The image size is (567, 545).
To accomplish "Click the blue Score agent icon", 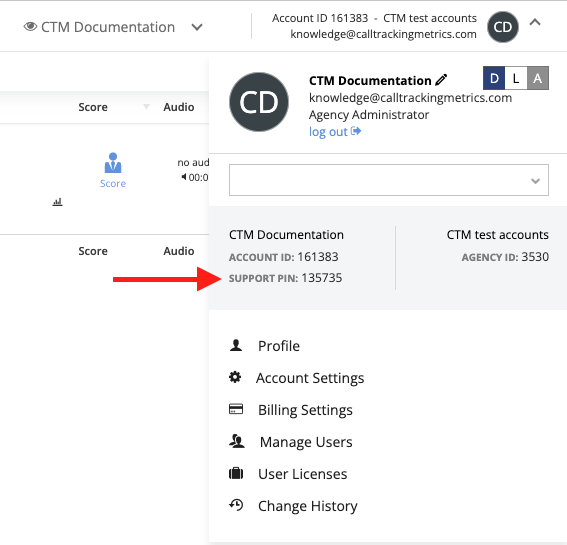I will click(113, 162).
